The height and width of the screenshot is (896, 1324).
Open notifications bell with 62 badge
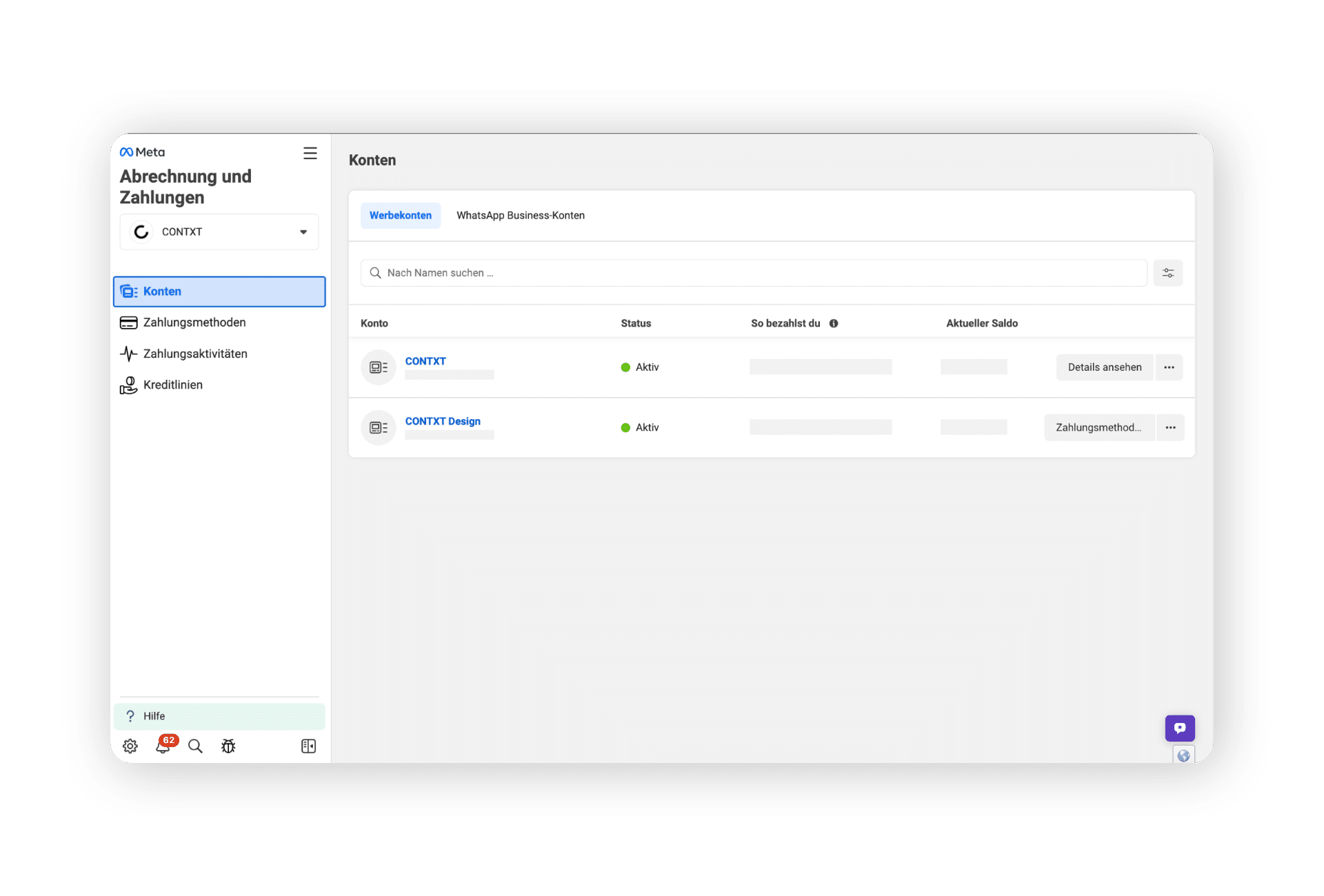(x=164, y=745)
